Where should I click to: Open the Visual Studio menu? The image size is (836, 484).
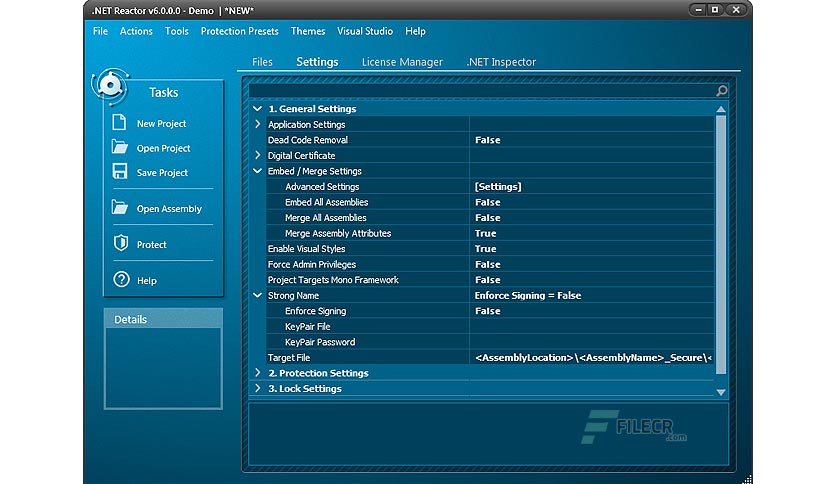365,31
